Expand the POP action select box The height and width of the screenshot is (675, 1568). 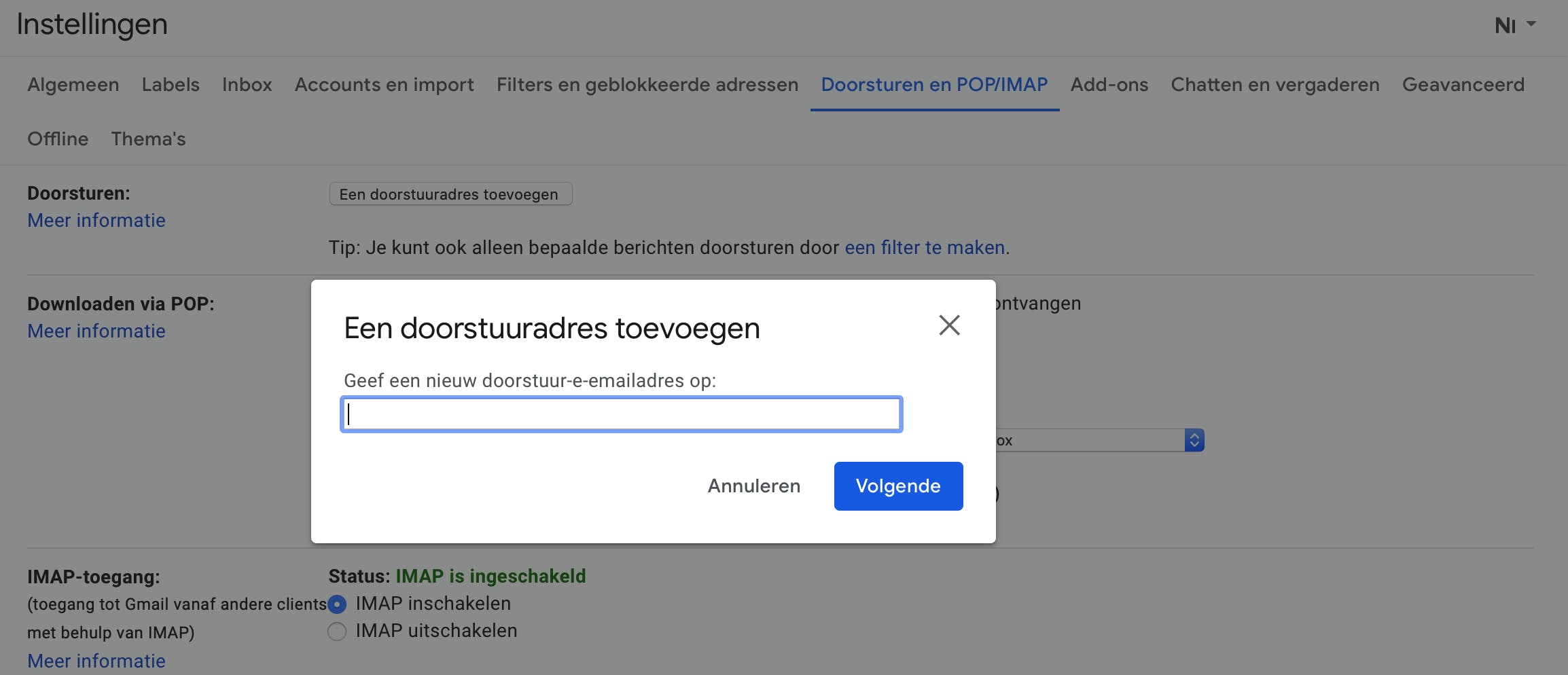[1194, 440]
